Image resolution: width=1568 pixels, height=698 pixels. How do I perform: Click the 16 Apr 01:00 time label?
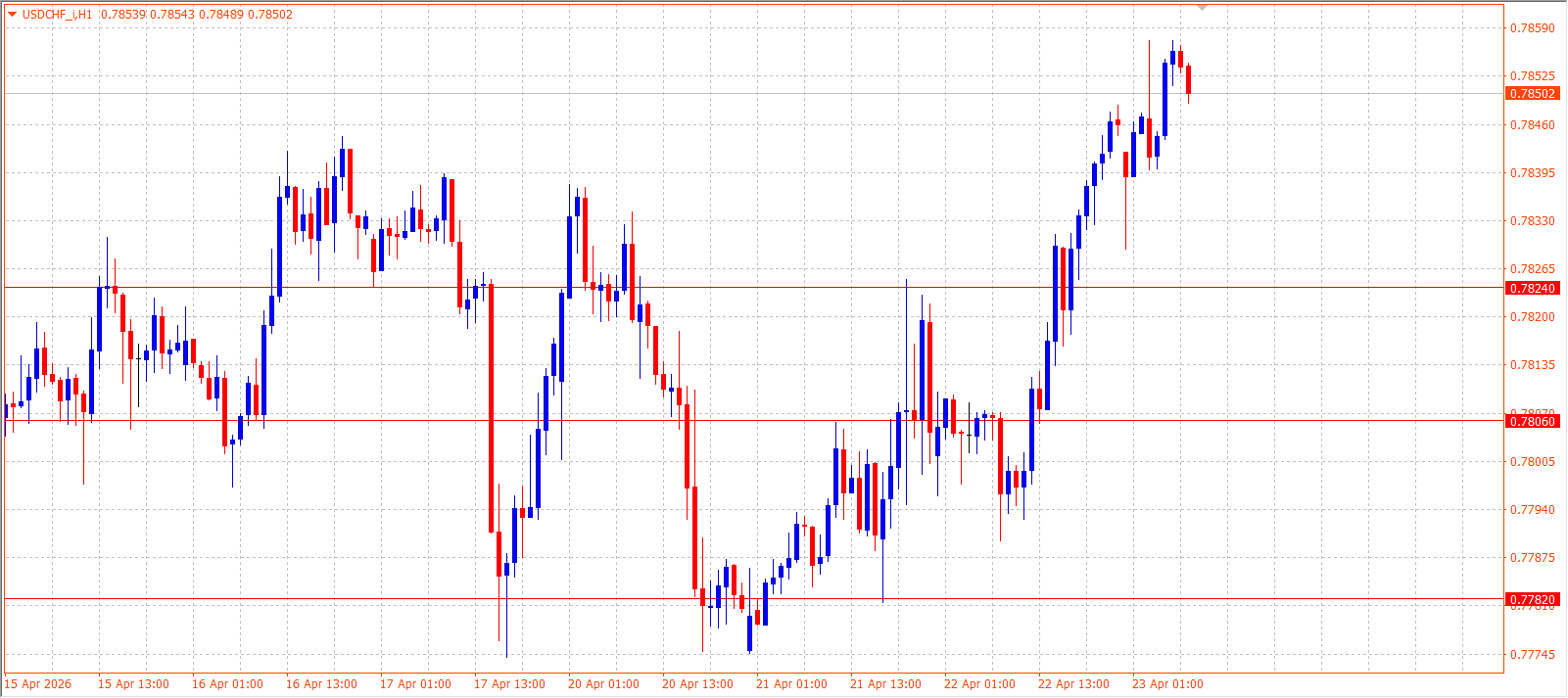pos(227,684)
